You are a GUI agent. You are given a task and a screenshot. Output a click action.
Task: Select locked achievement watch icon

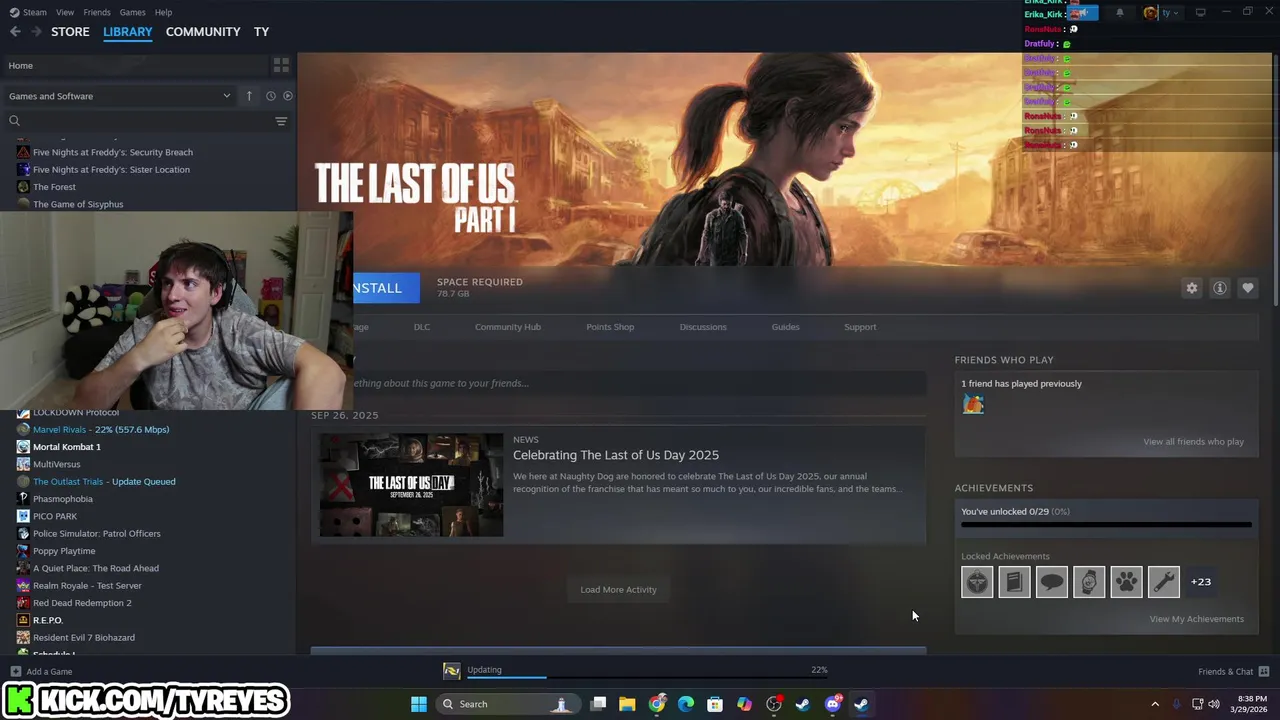pyautogui.click(x=1089, y=582)
